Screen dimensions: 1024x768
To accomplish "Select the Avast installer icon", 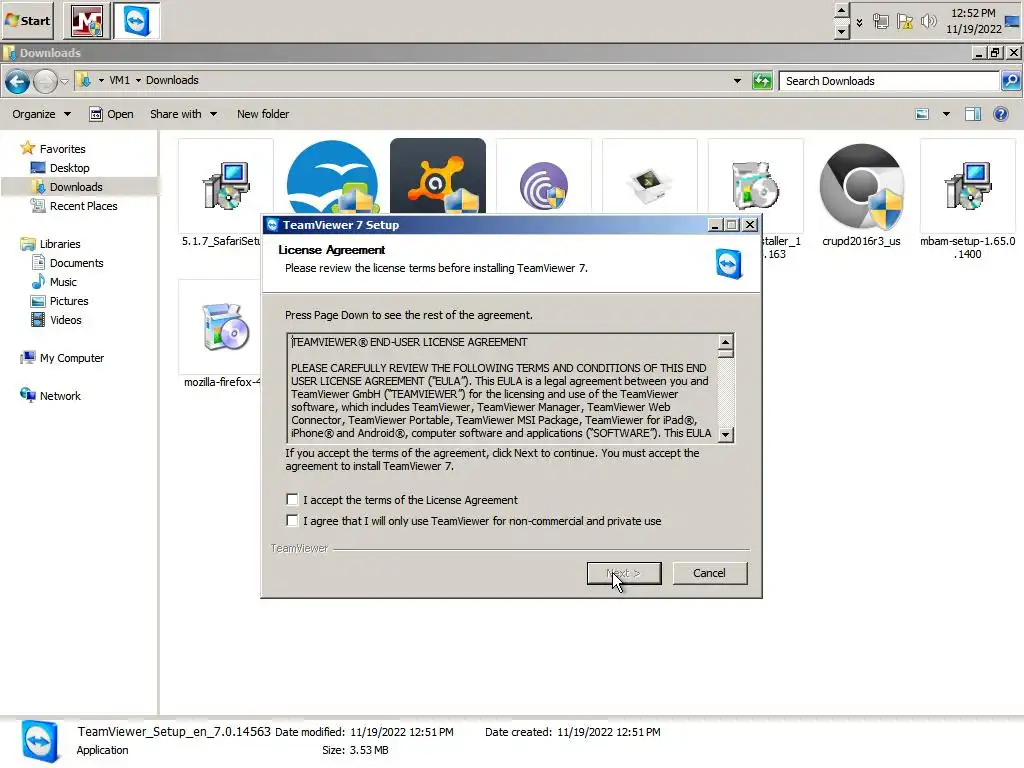I will tap(438, 176).
